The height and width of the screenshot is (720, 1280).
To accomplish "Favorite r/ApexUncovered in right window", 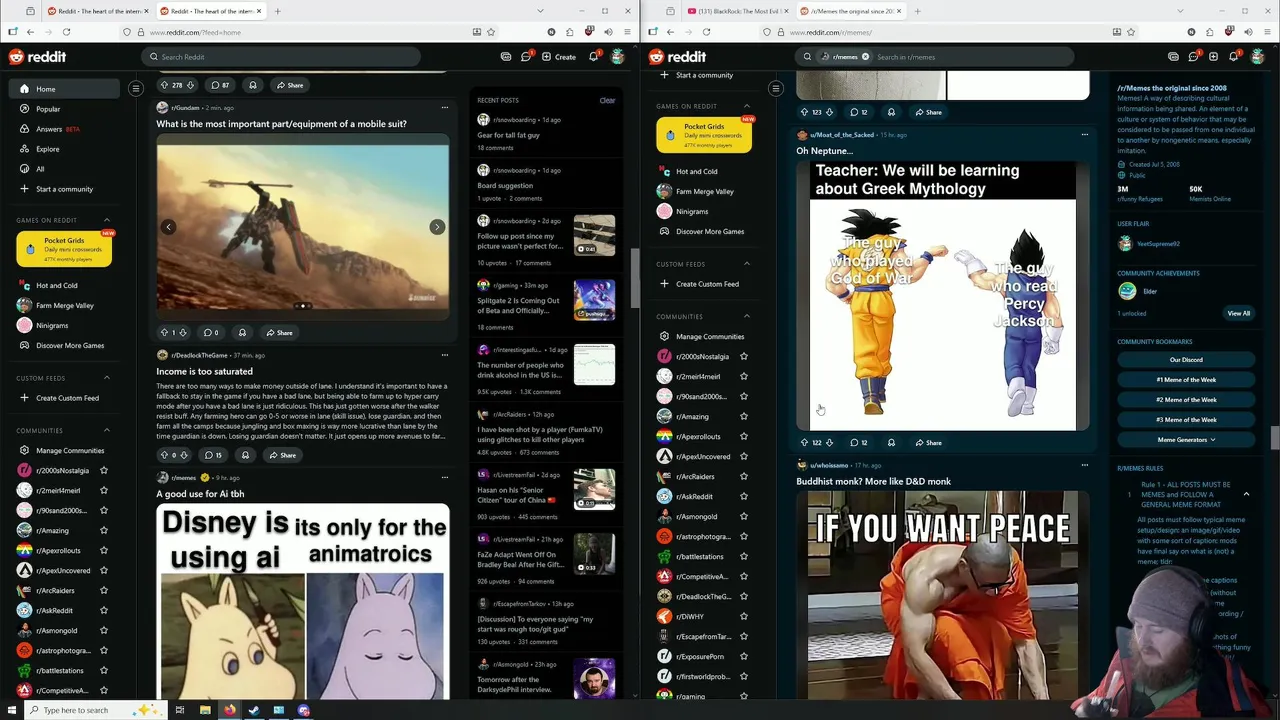I will [743, 456].
